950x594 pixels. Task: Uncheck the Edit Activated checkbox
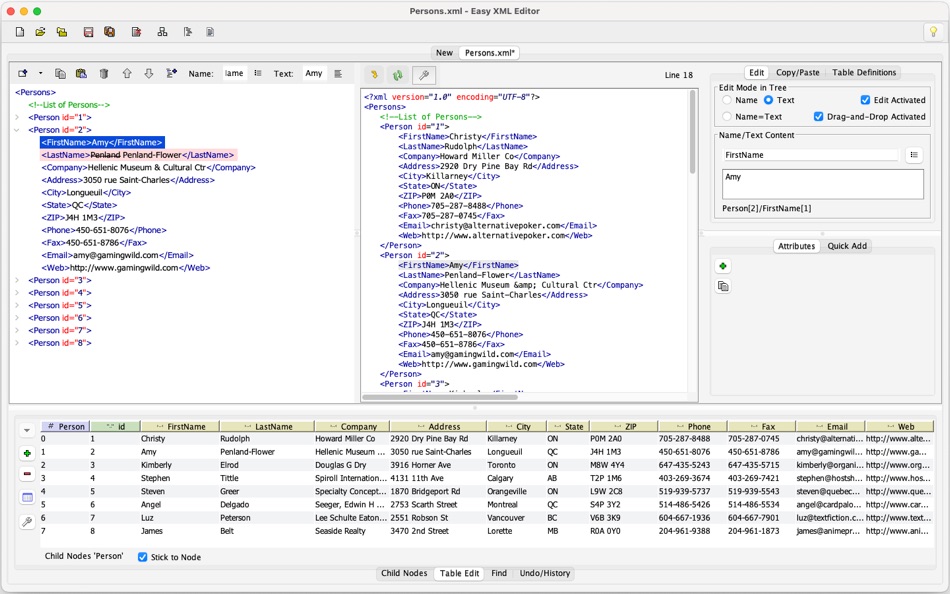tap(866, 100)
